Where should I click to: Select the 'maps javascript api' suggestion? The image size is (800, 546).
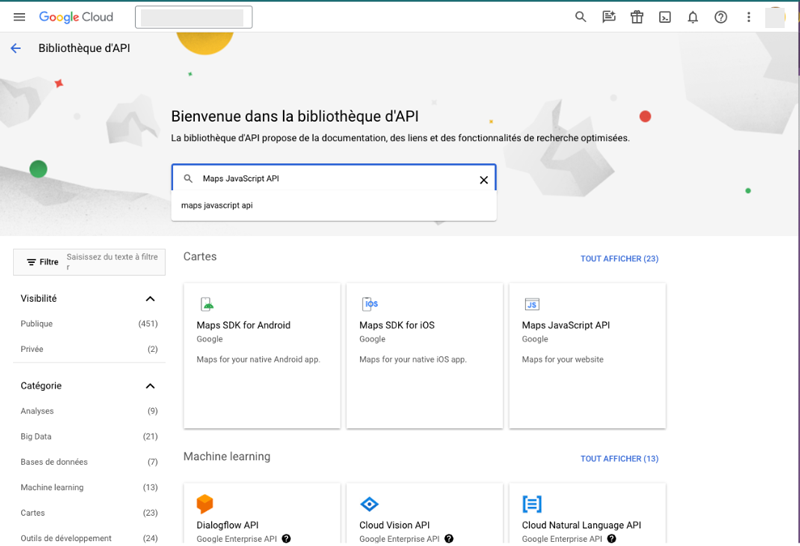click(334, 205)
